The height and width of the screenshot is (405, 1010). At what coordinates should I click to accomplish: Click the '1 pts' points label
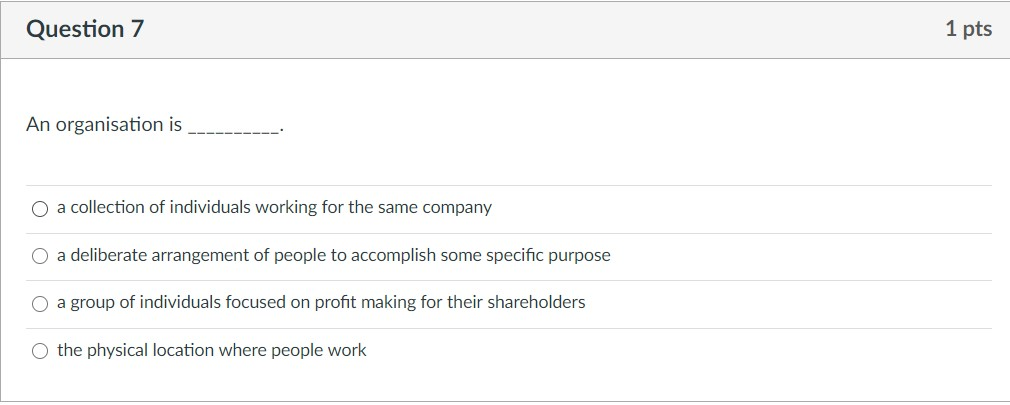coord(968,29)
